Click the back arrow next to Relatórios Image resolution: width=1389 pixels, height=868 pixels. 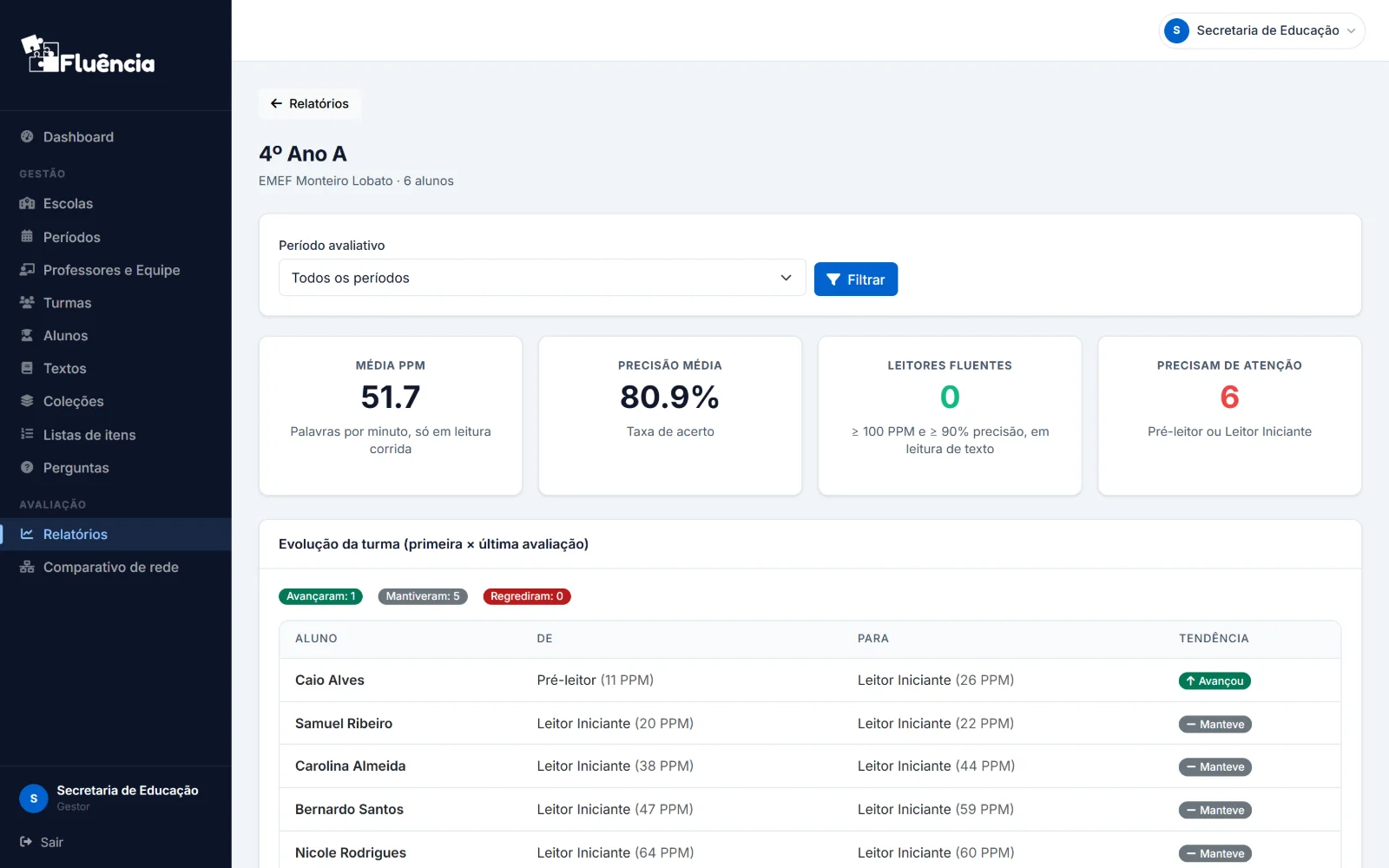[276, 103]
